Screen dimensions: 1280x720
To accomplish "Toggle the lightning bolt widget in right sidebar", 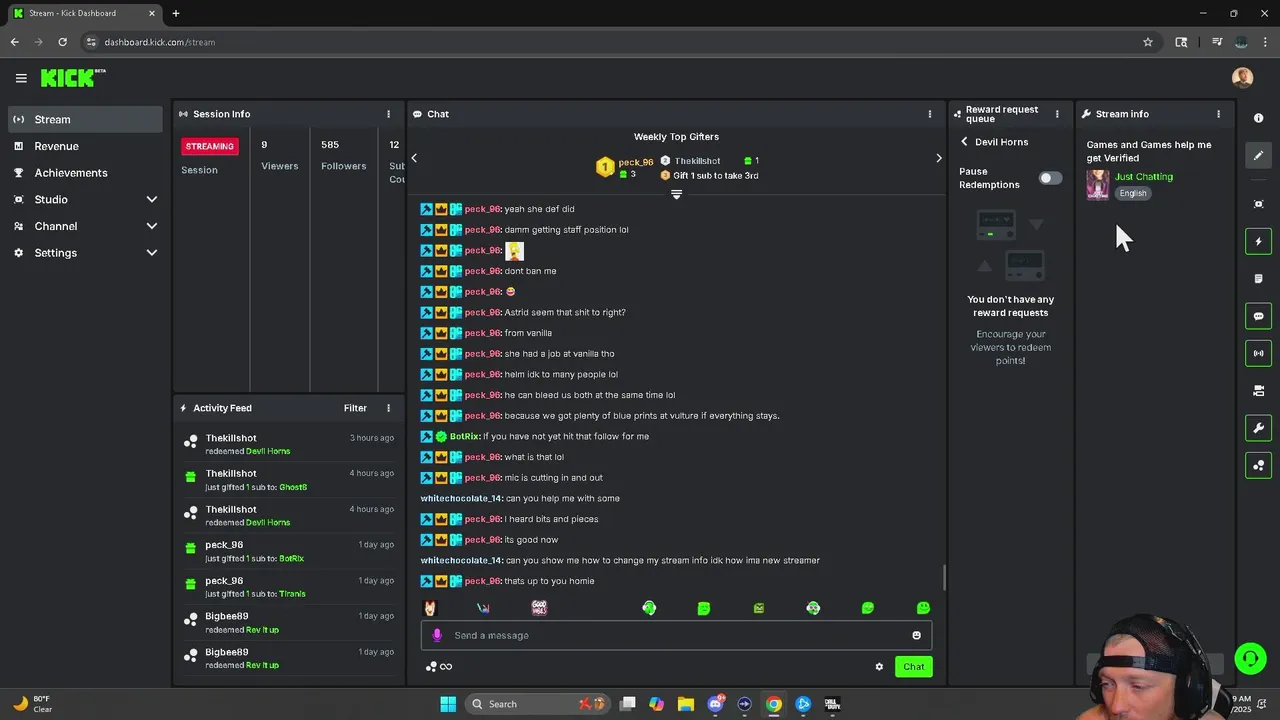I will coord(1258,241).
